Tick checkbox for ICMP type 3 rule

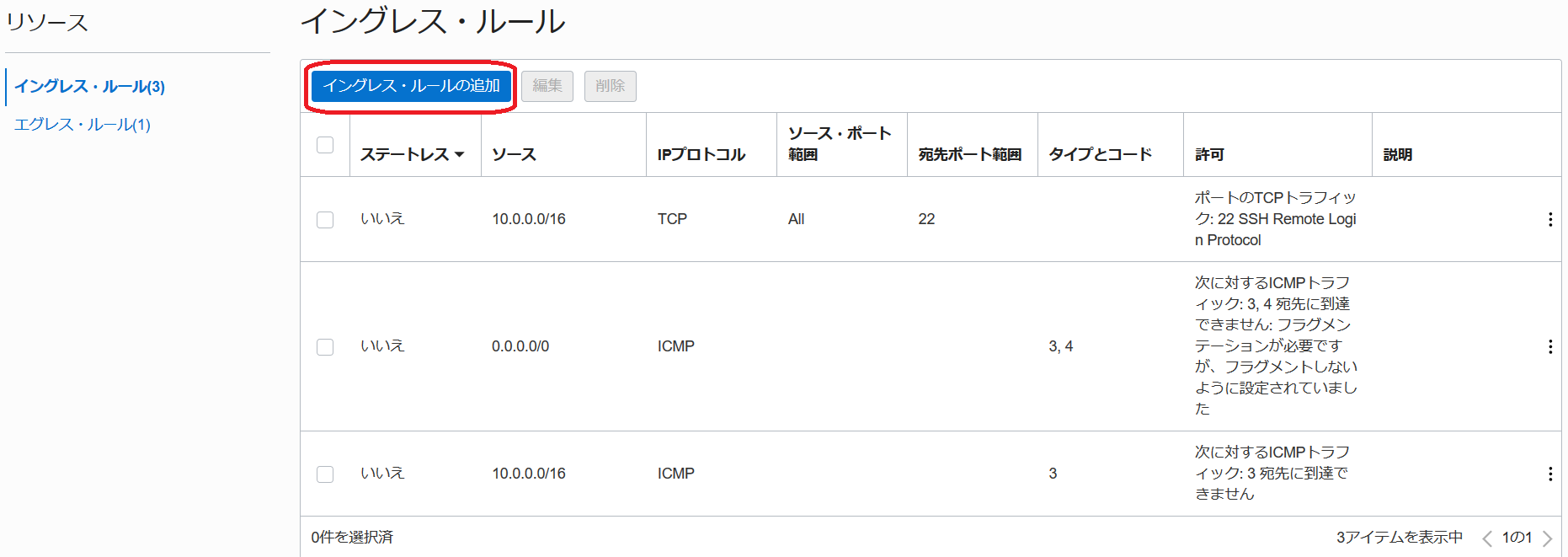click(x=325, y=474)
